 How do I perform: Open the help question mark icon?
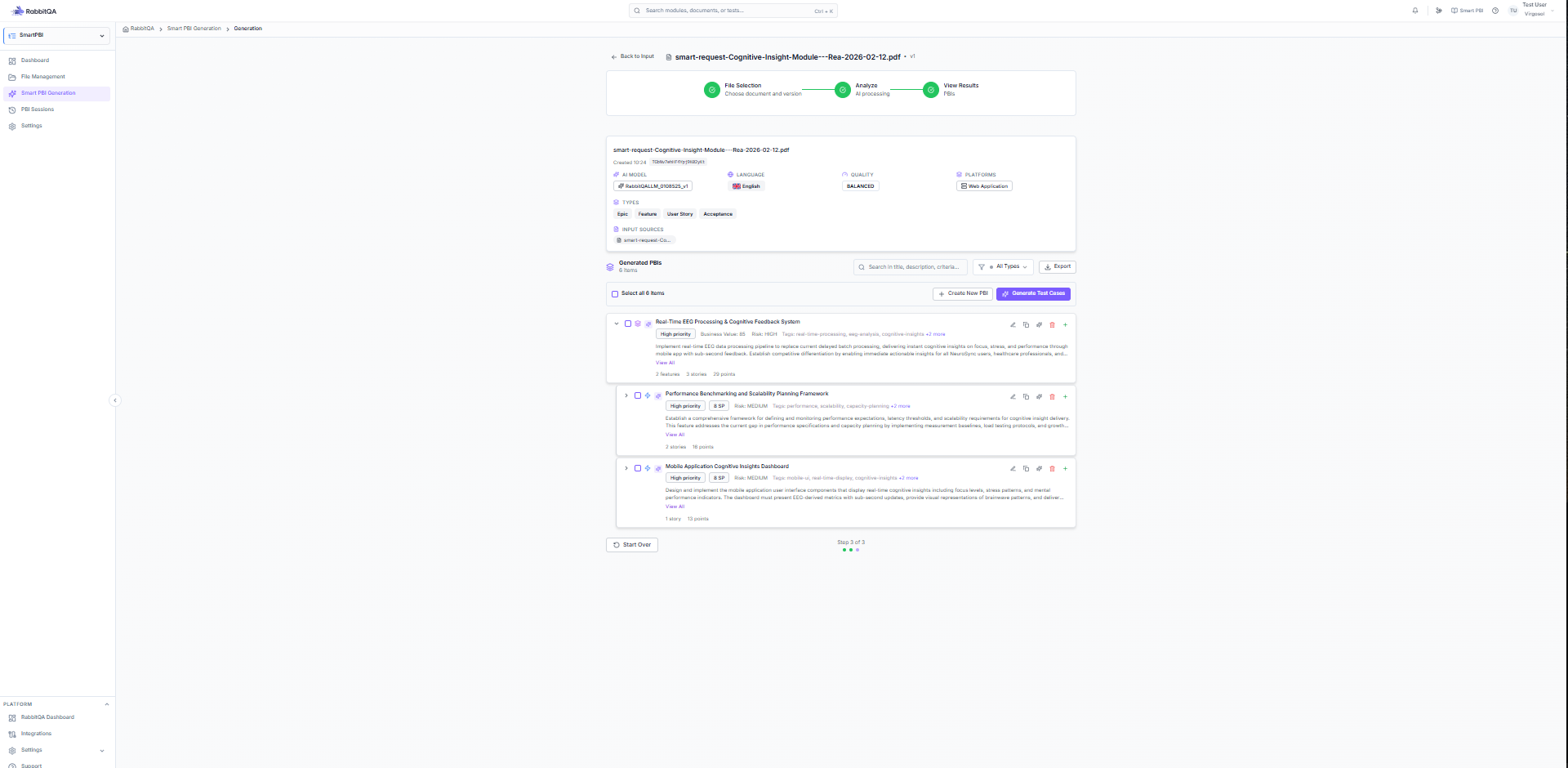click(x=1495, y=11)
